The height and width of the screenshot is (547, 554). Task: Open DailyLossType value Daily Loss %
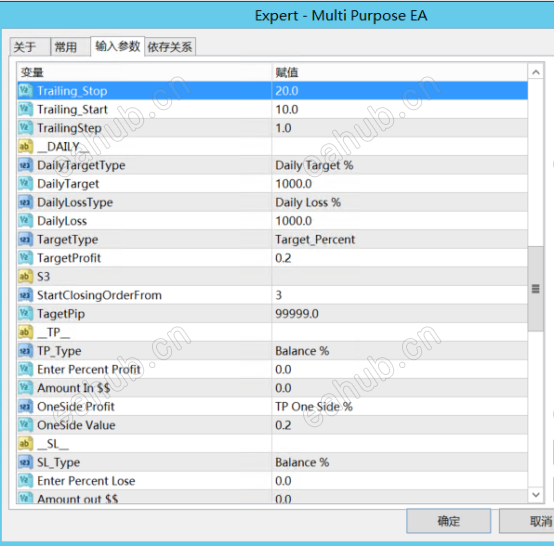pyautogui.click(x=400, y=202)
